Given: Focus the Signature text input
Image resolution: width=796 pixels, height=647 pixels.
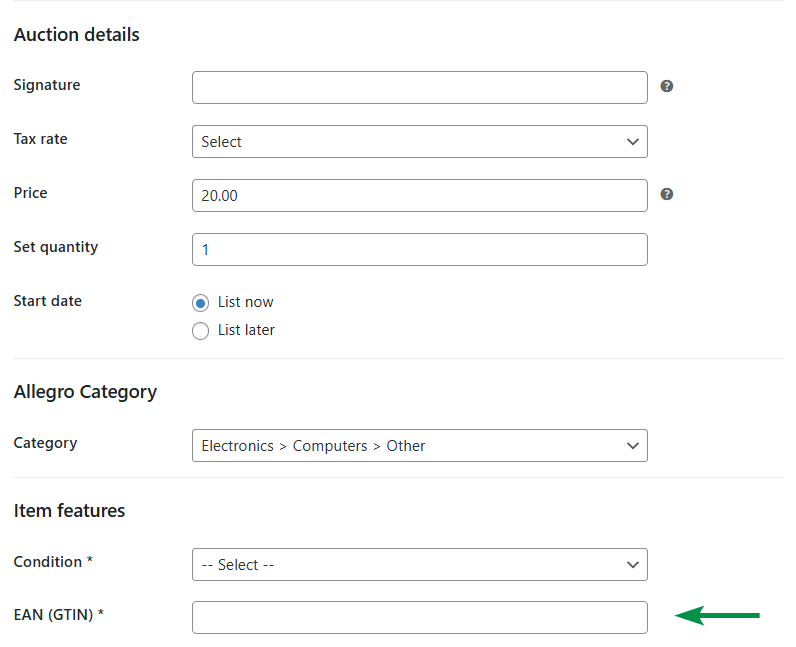Looking at the screenshot, I should (x=419, y=88).
